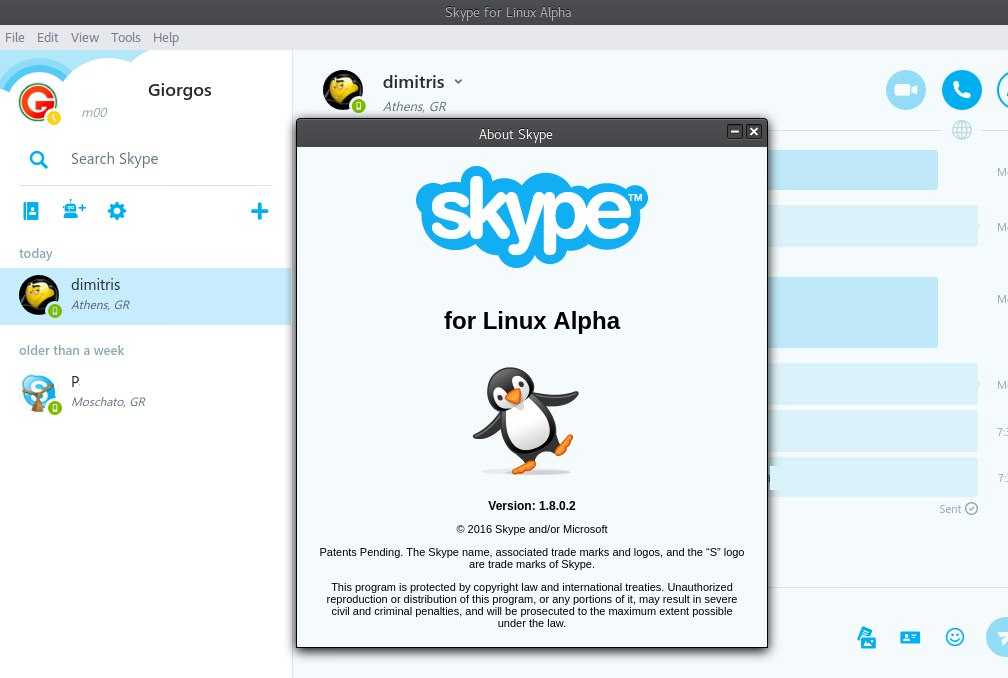Click the send message button
The width and height of the screenshot is (1008, 678).
998,637
